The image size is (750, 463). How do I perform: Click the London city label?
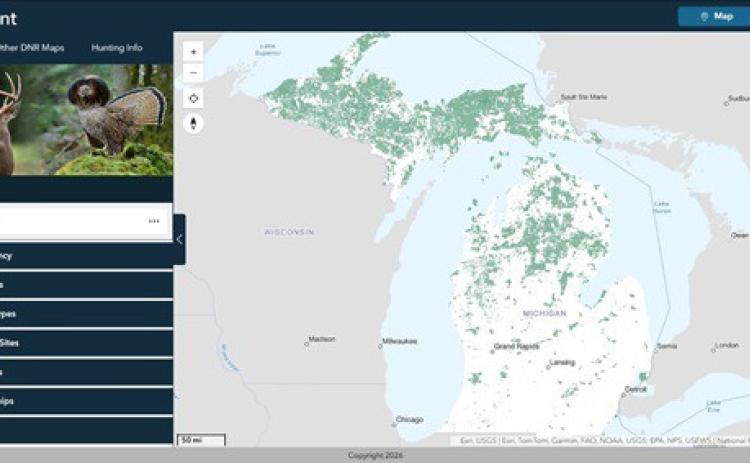point(727,345)
